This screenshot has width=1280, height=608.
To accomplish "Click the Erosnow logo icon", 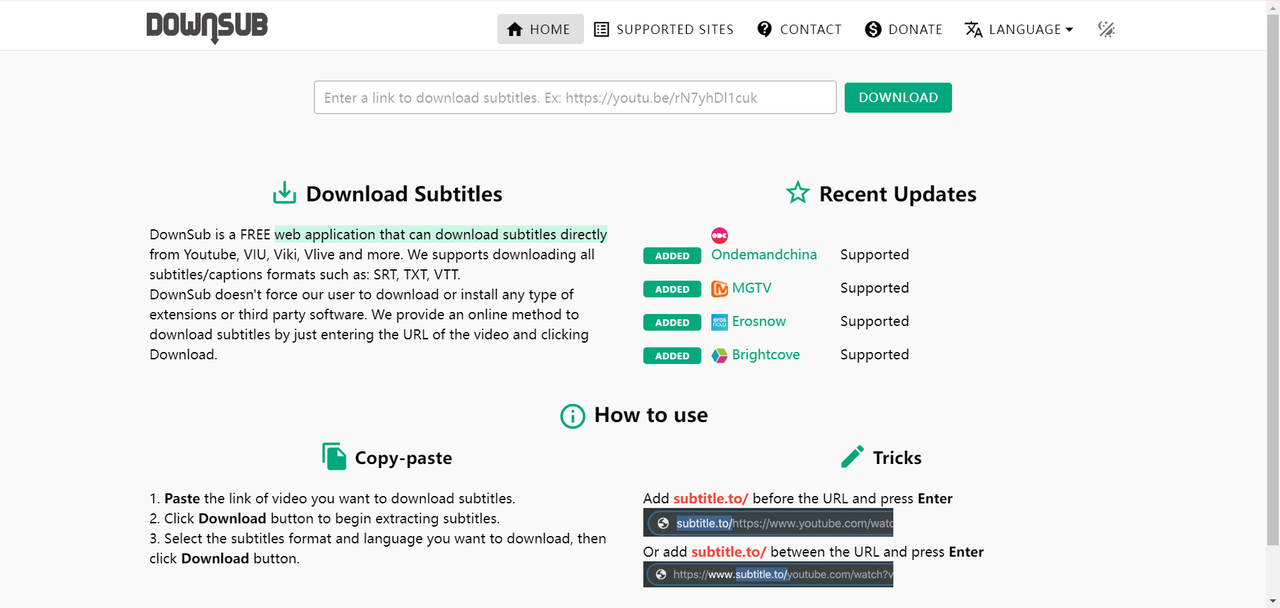I will (x=720, y=322).
